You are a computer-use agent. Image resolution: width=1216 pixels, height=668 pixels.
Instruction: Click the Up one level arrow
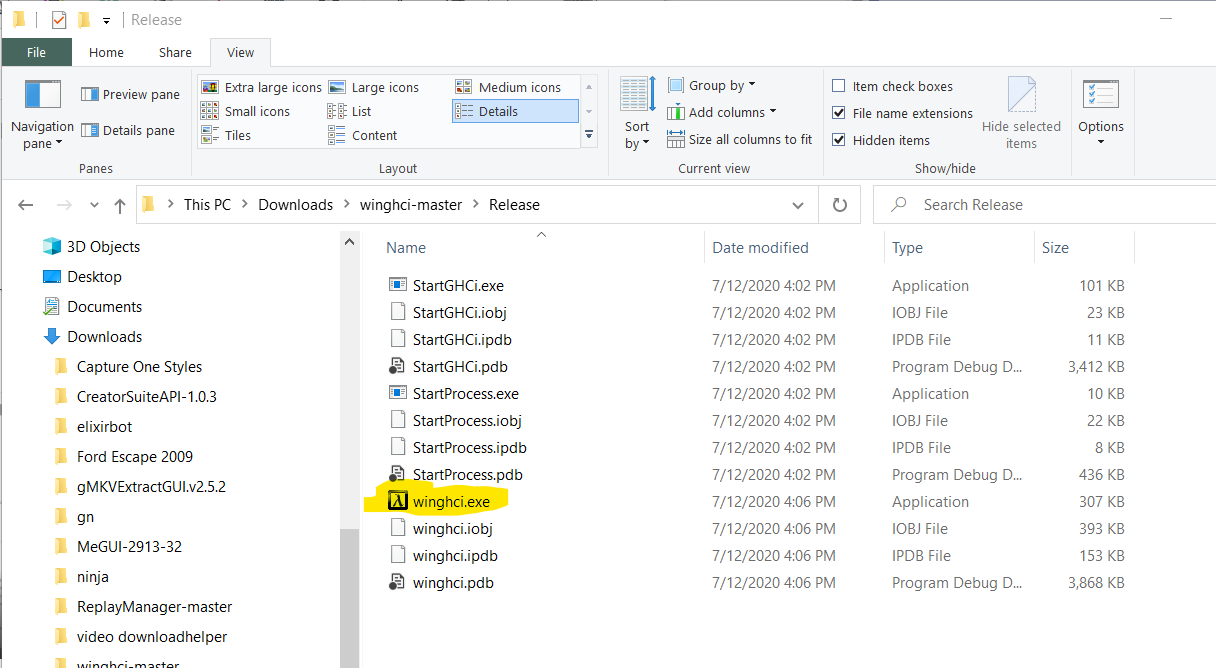120,205
